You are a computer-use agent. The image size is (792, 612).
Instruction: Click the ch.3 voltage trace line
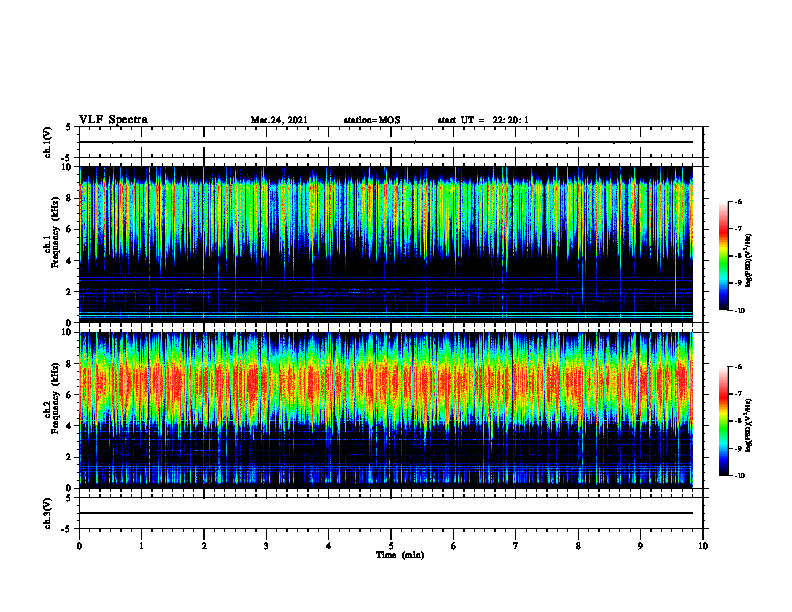coord(386,513)
